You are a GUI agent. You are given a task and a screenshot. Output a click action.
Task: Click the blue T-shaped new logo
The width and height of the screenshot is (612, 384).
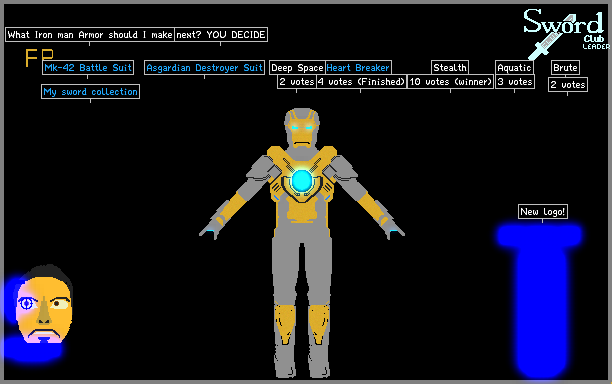coord(540,300)
